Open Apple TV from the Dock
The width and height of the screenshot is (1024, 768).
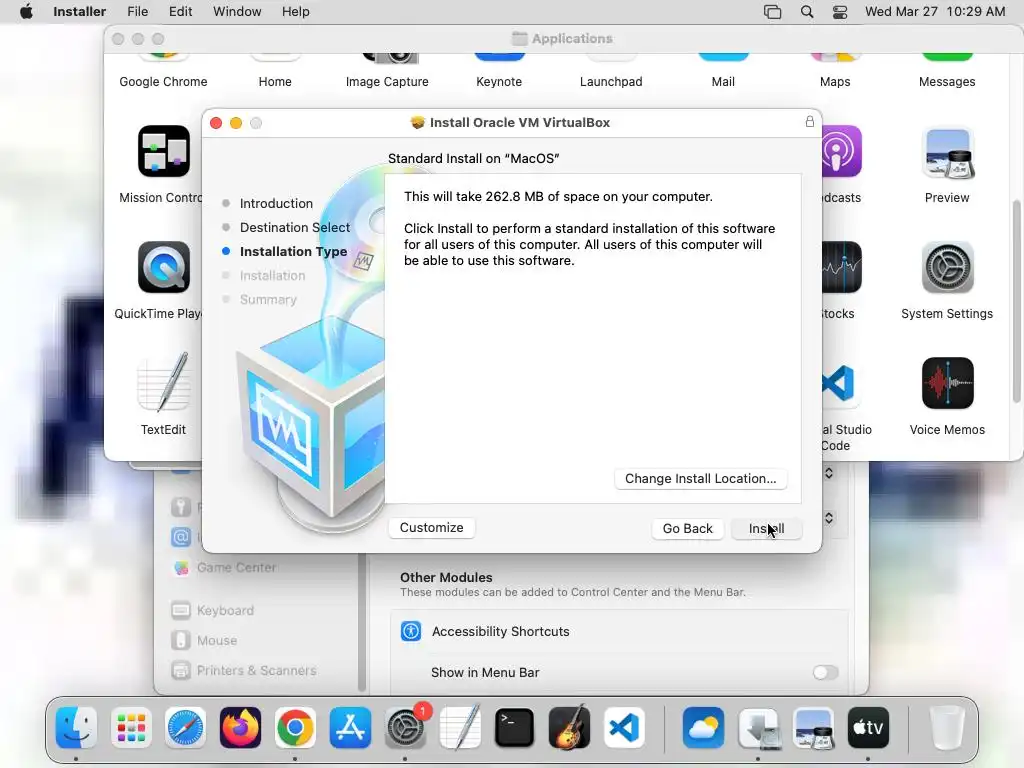click(x=868, y=728)
